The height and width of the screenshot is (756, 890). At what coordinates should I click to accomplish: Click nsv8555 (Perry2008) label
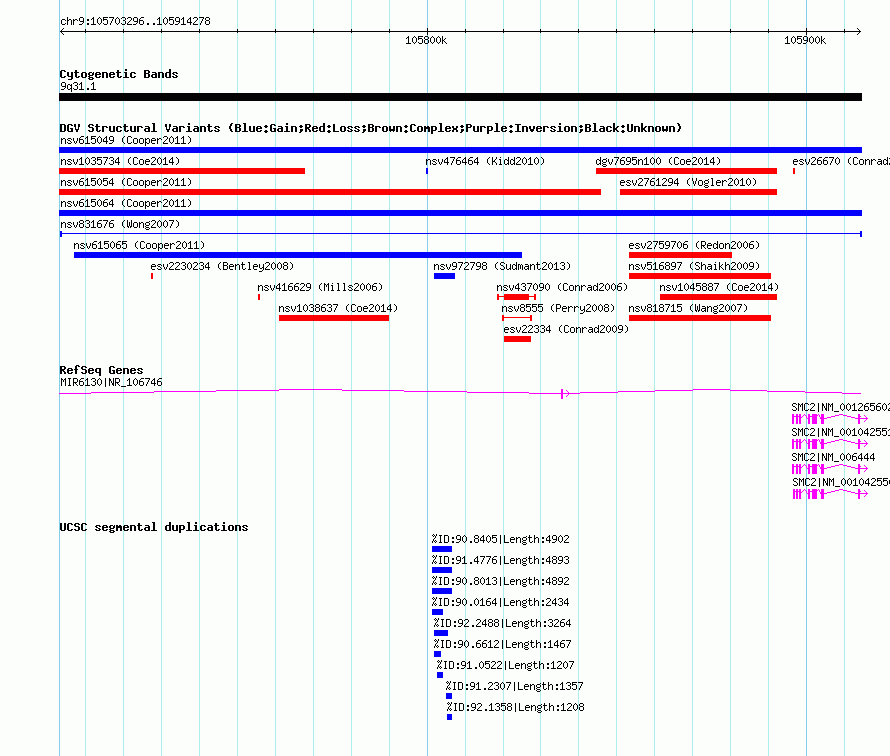(x=558, y=308)
